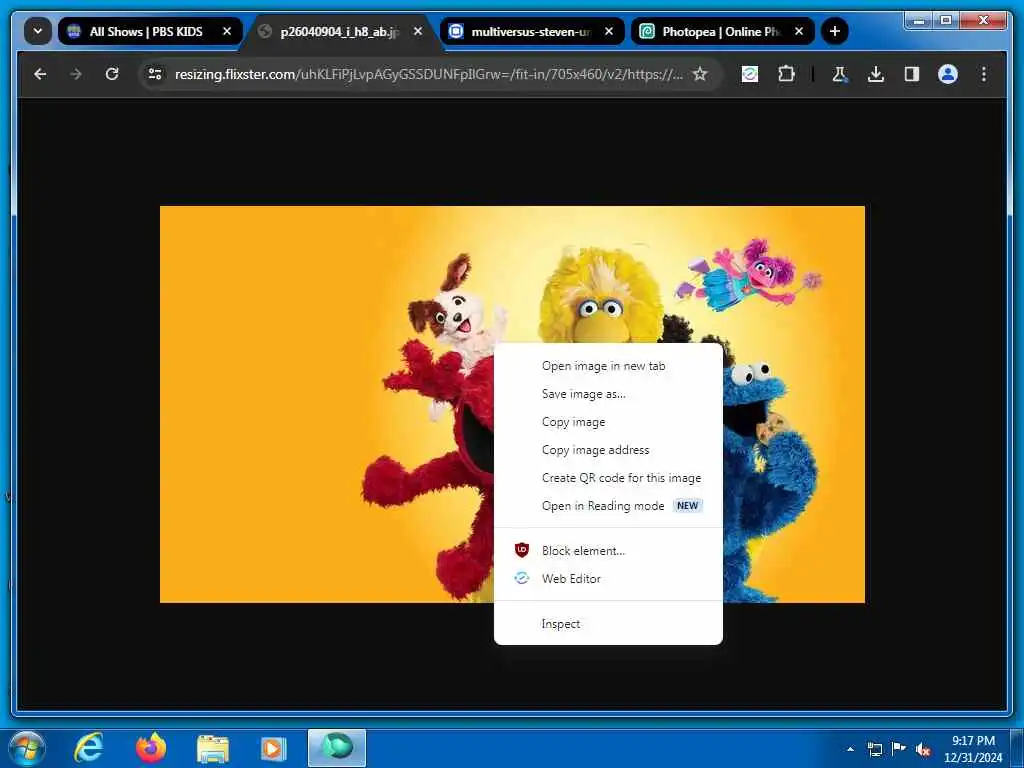Show the Downloads panel

coord(876,74)
